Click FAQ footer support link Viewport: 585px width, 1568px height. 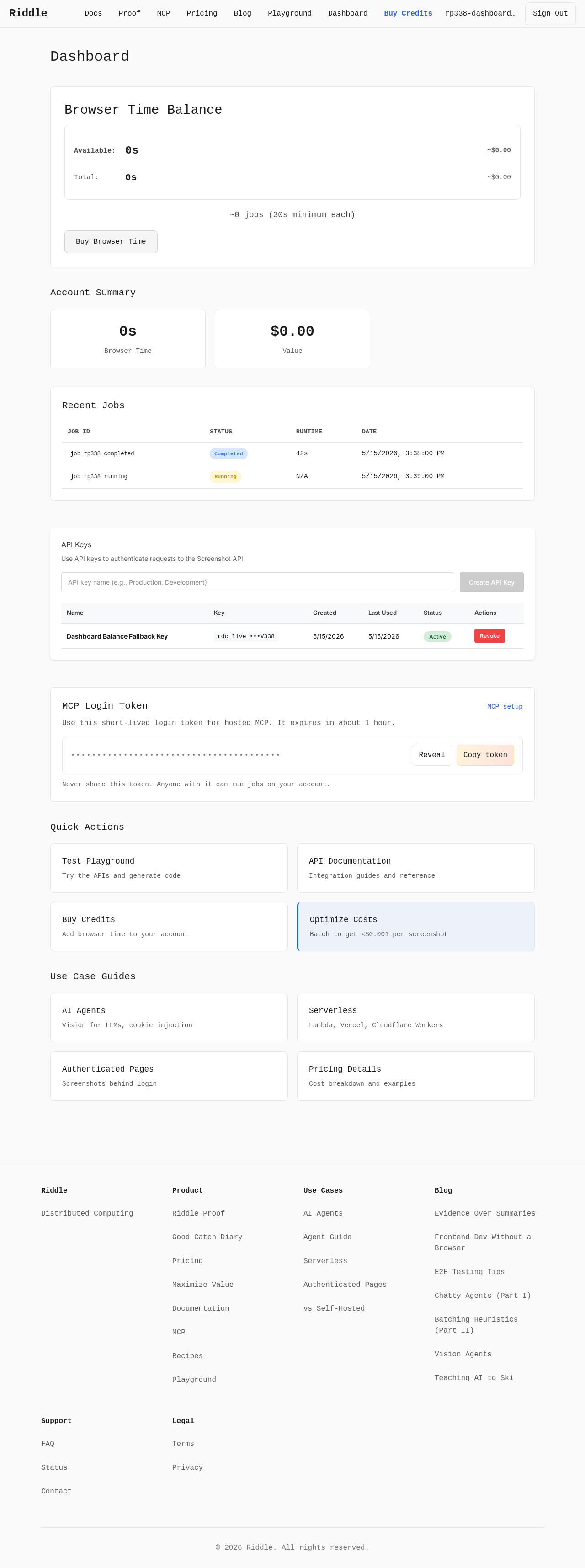tap(48, 1443)
